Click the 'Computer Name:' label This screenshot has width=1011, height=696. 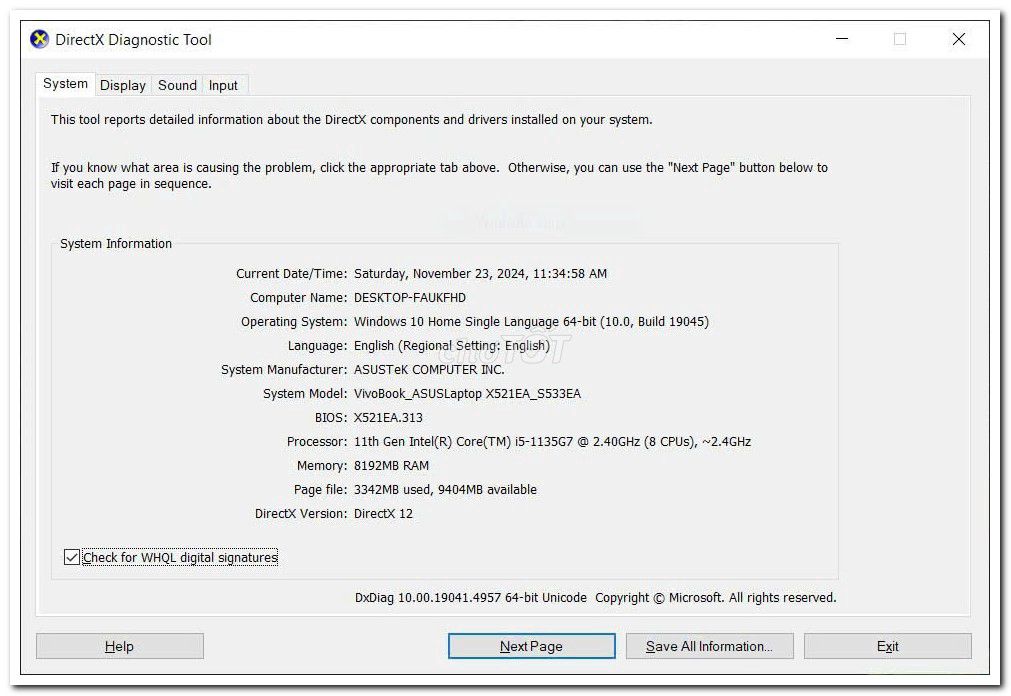coord(299,297)
